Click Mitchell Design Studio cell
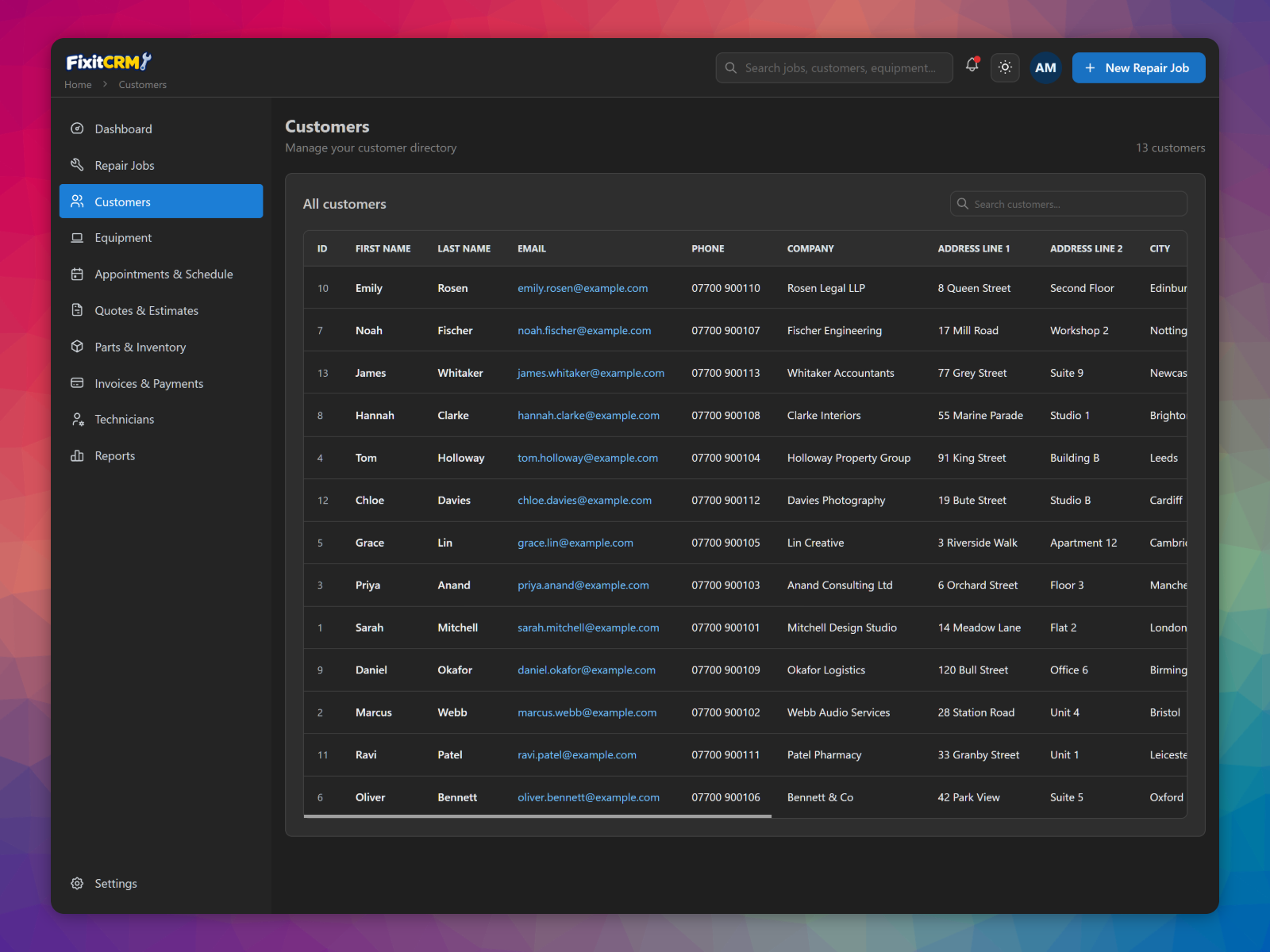 [x=841, y=628]
